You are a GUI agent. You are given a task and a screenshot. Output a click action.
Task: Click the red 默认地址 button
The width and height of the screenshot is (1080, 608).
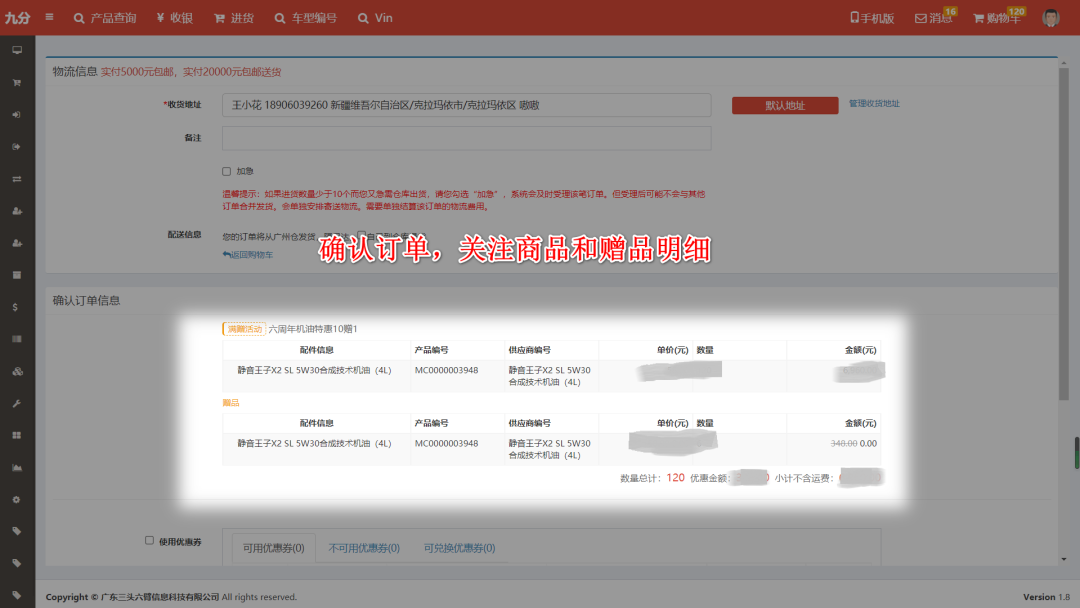(785, 105)
